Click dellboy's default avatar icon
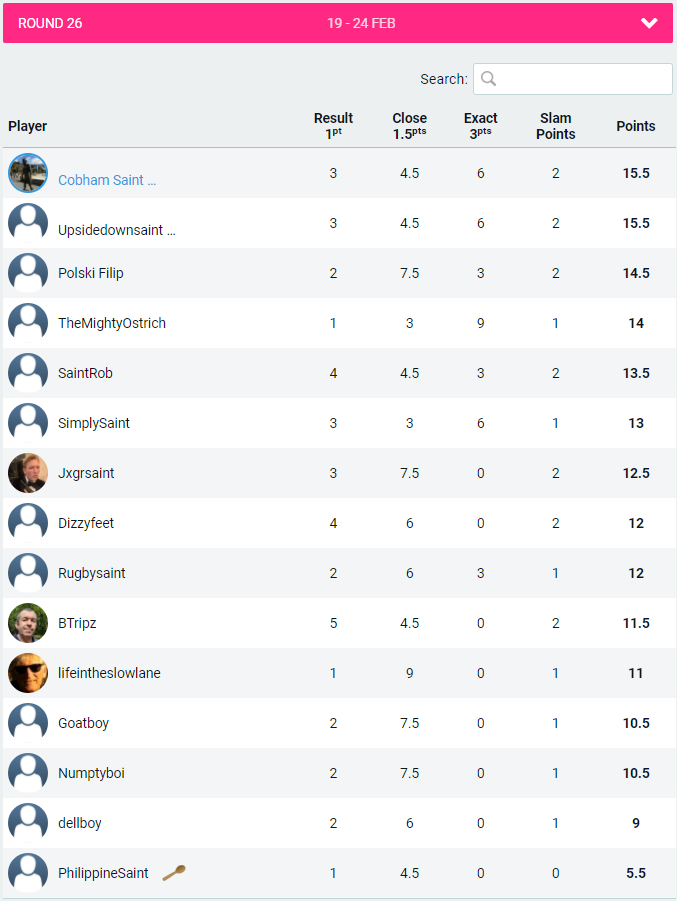Screen dimensions: 677x901 point(28,823)
